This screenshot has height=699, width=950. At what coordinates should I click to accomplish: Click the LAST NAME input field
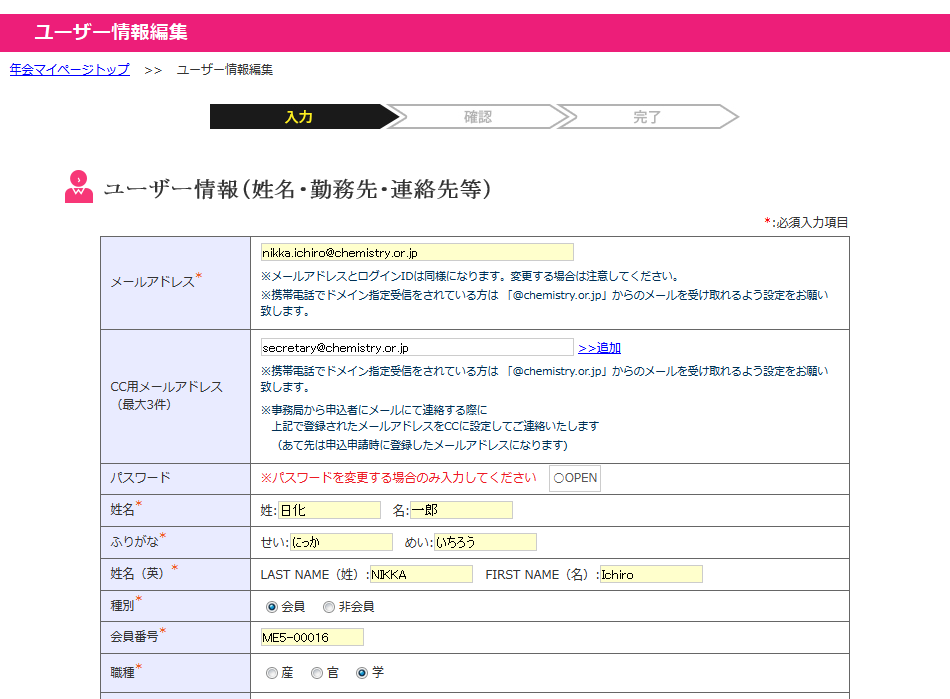(x=421, y=574)
